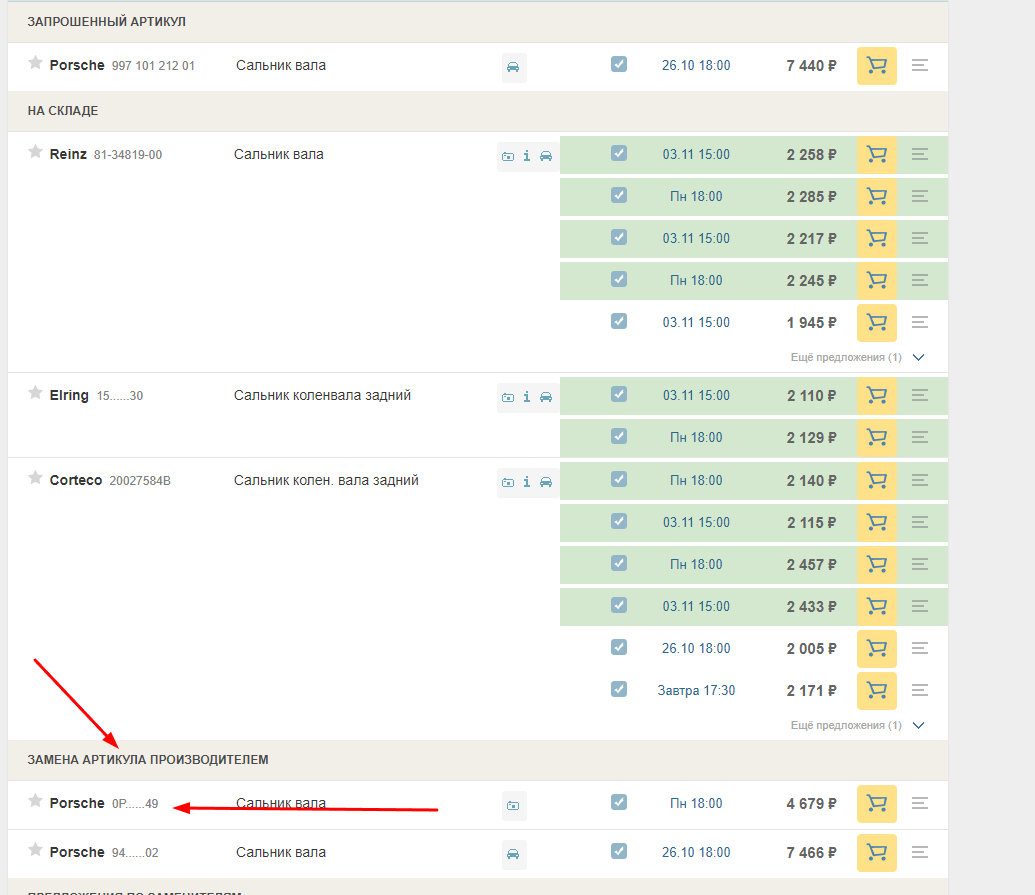
Task: Expand more offers under Corteco listing
Action: click(x=856, y=725)
